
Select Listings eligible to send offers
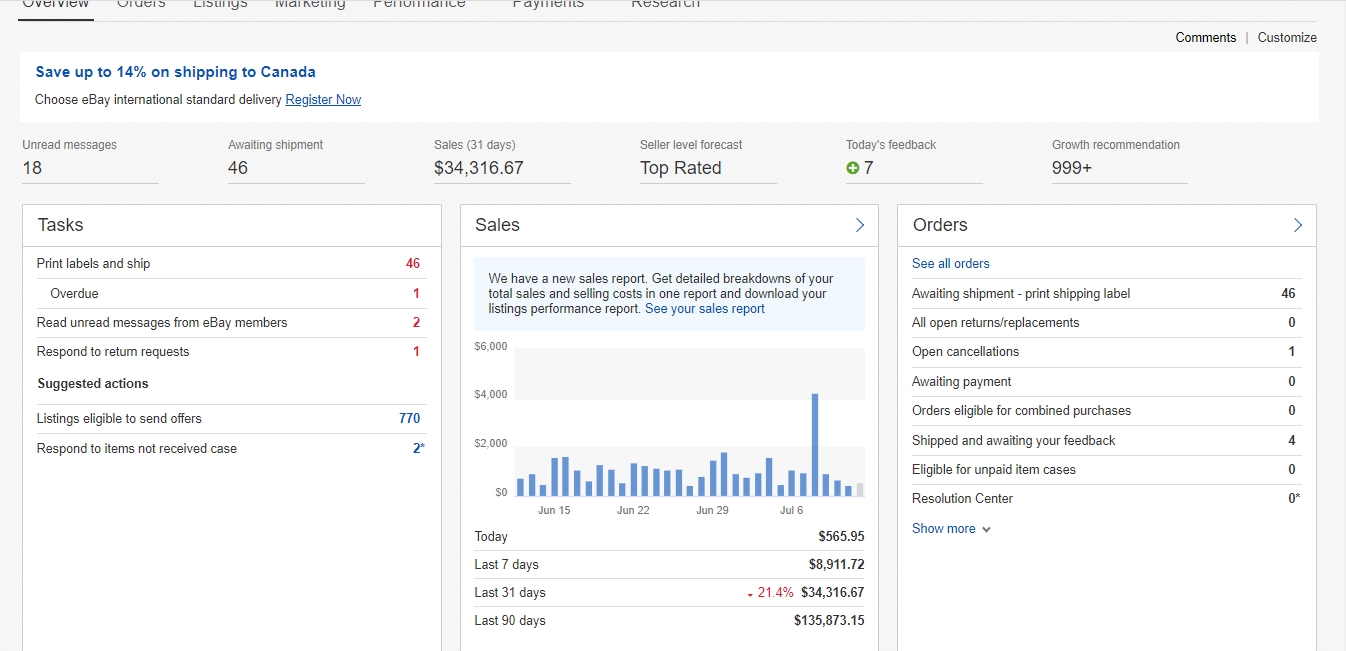point(119,419)
